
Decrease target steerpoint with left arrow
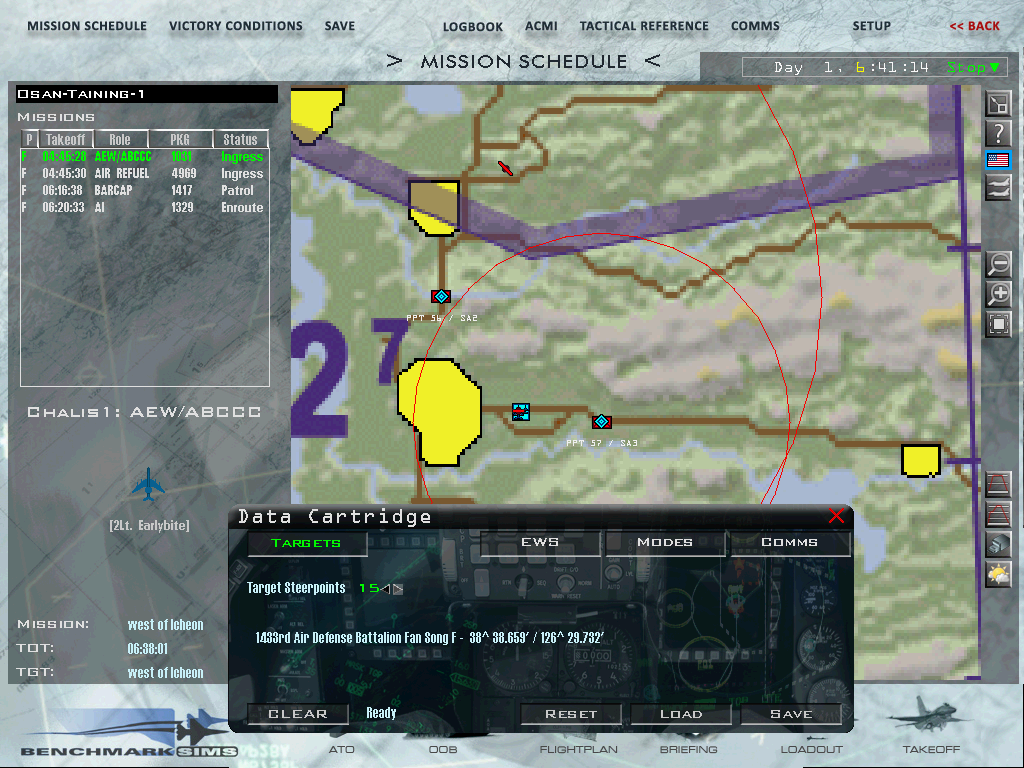(386, 589)
